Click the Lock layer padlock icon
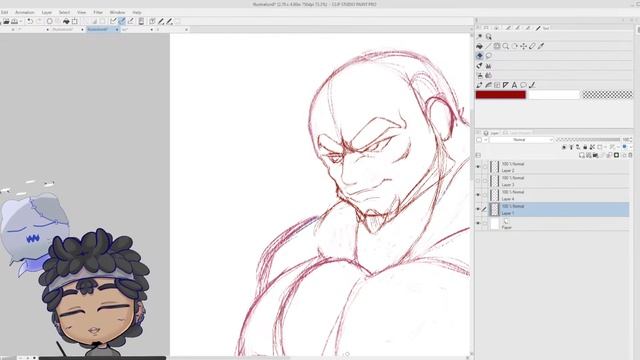The image size is (640, 360). tap(585, 147)
